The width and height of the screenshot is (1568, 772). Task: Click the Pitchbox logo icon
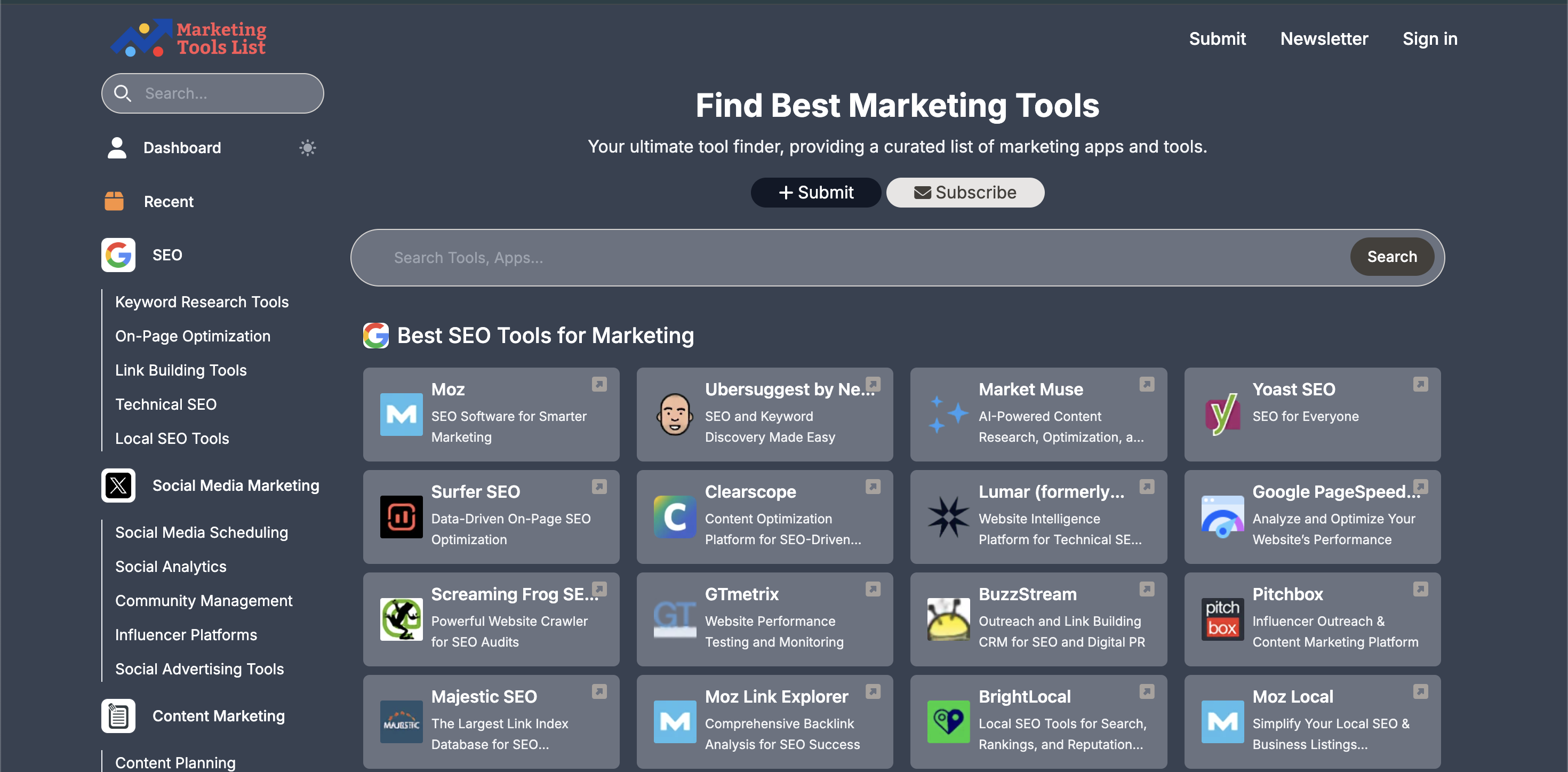(x=1222, y=619)
